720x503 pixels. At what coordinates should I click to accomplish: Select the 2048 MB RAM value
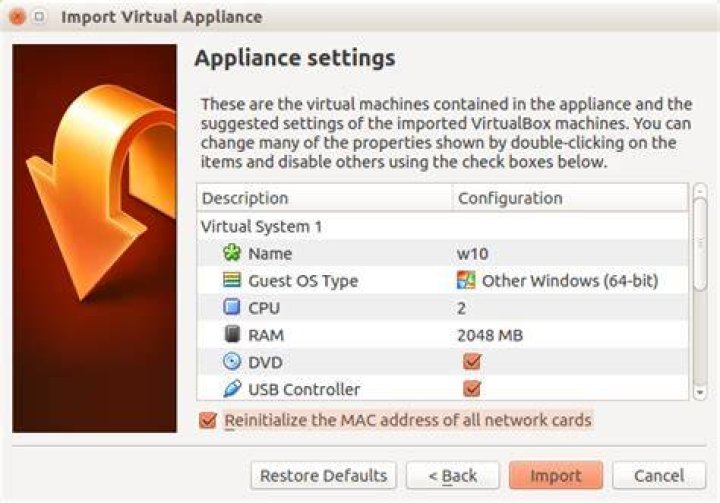click(x=490, y=335)
